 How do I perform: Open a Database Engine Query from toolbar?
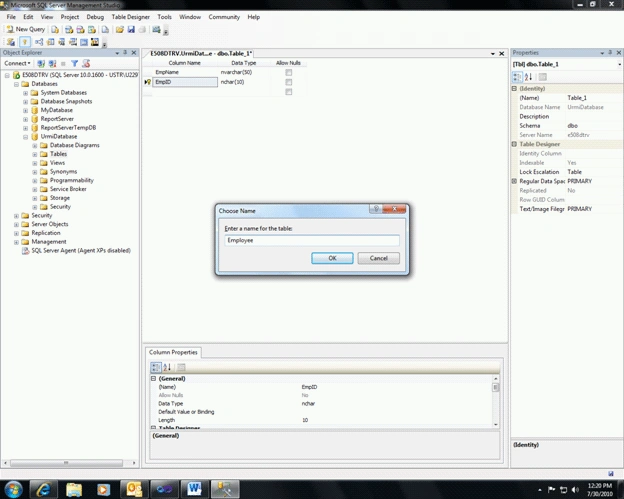pyautogui.click(x=55, y=29)
